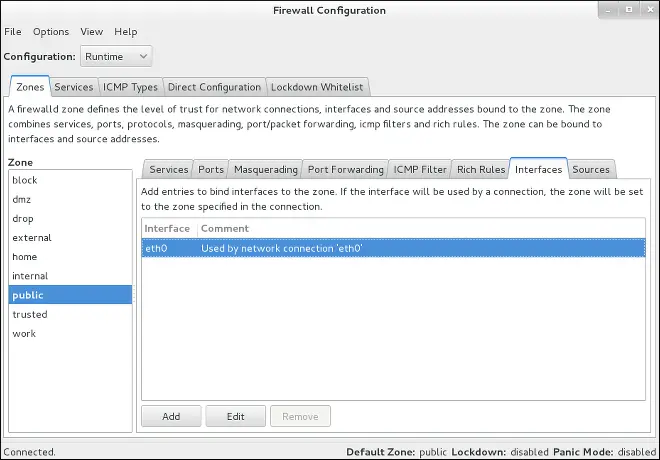Select the Port Forwarding sub-tab

(x=346, y=170)
